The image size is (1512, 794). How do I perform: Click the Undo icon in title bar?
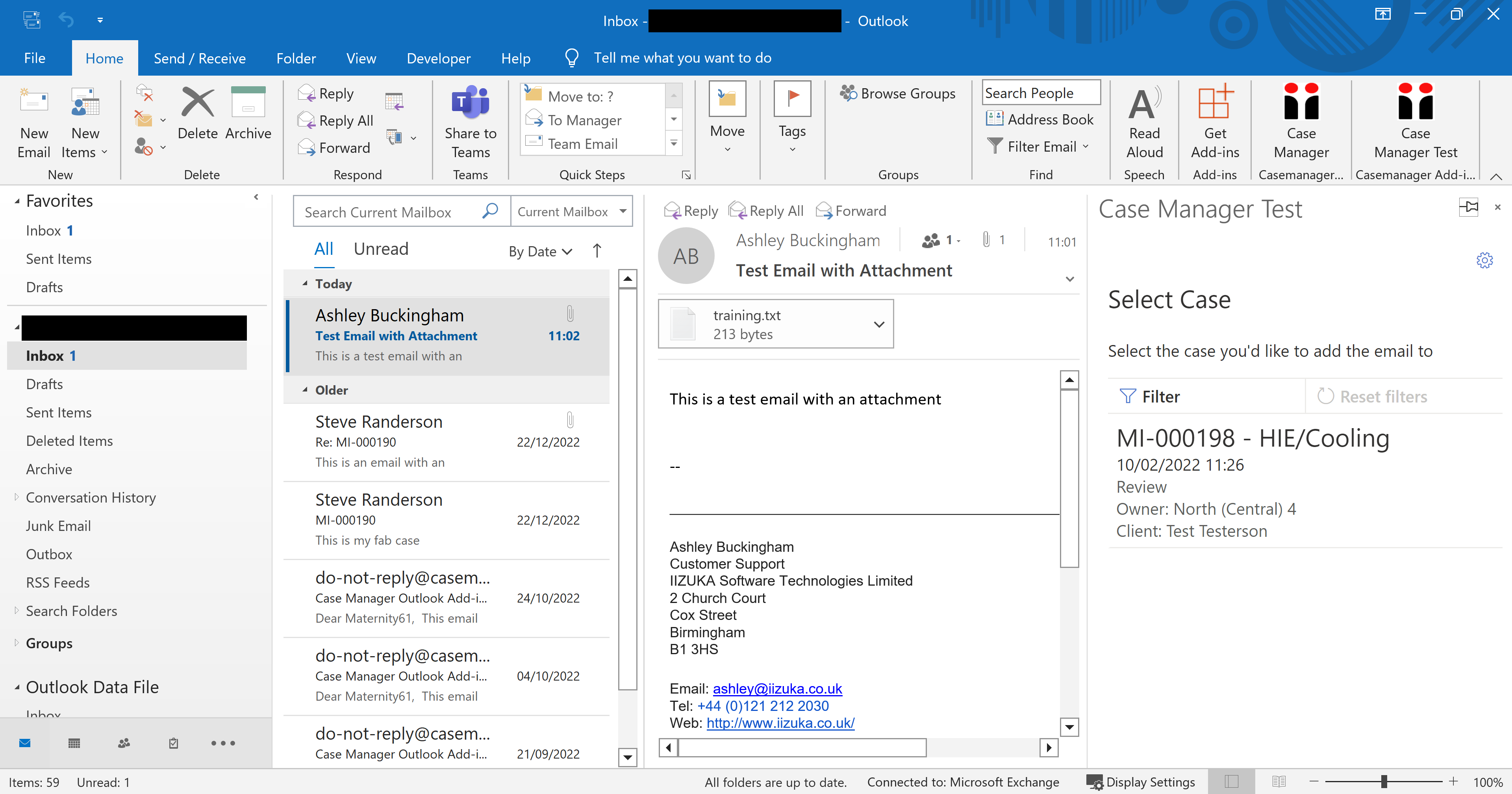(x=66, y=20)
